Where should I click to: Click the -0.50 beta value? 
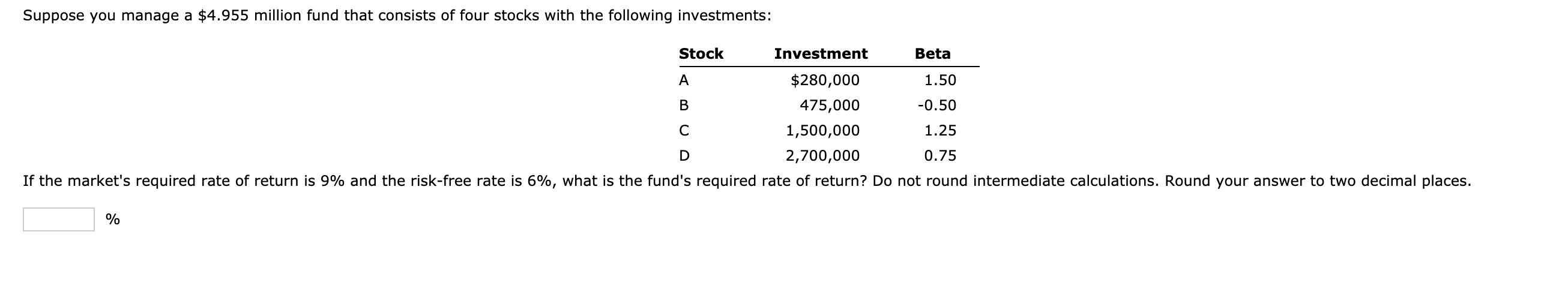pos(937,106)
